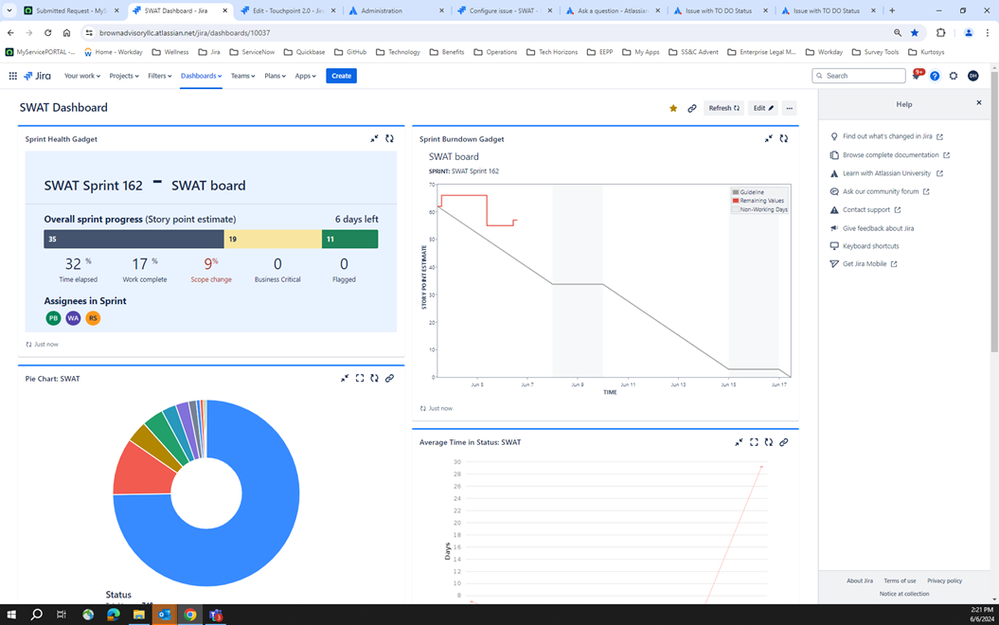Image resolution: width=999 pixels, height=625 pixels.
Task: Click the Help question mark icon
Action: click(x=935, y=76)
